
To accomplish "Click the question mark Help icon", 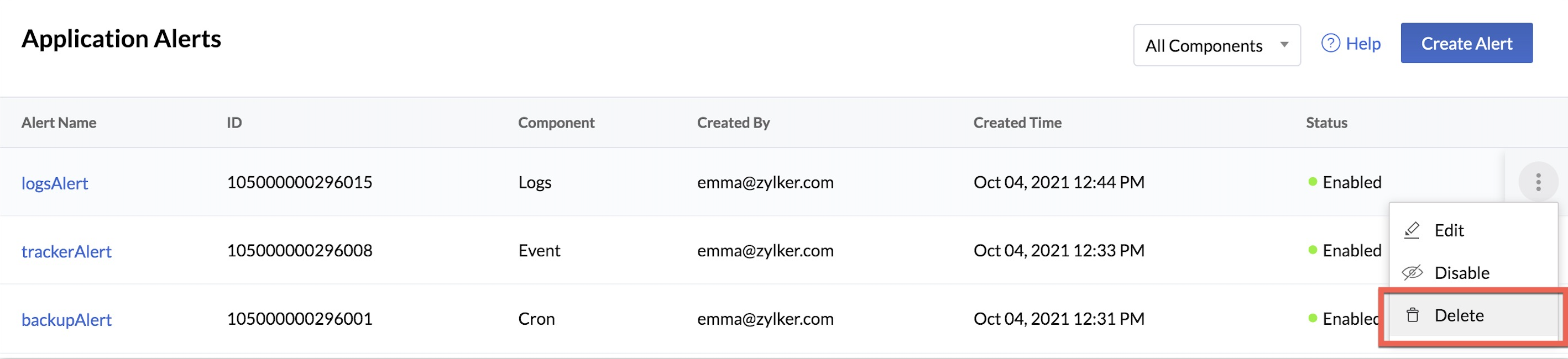I will pos(1330,43).
